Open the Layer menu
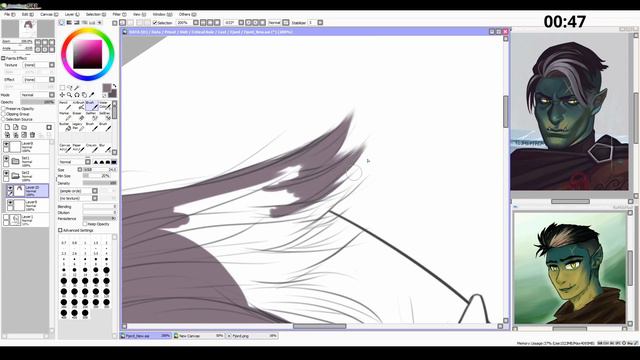The width and height of the screenshot is (640, 360). (72, 14)
